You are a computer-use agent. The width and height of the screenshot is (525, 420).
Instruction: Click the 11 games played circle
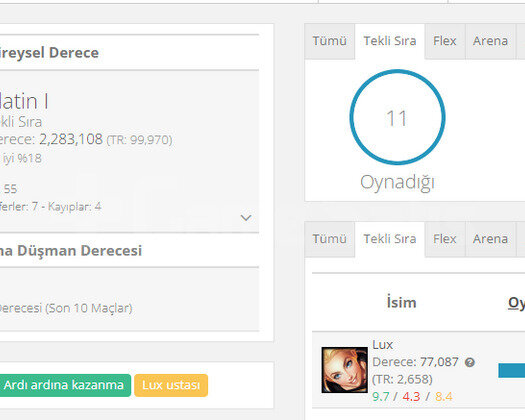pos(397,117)
